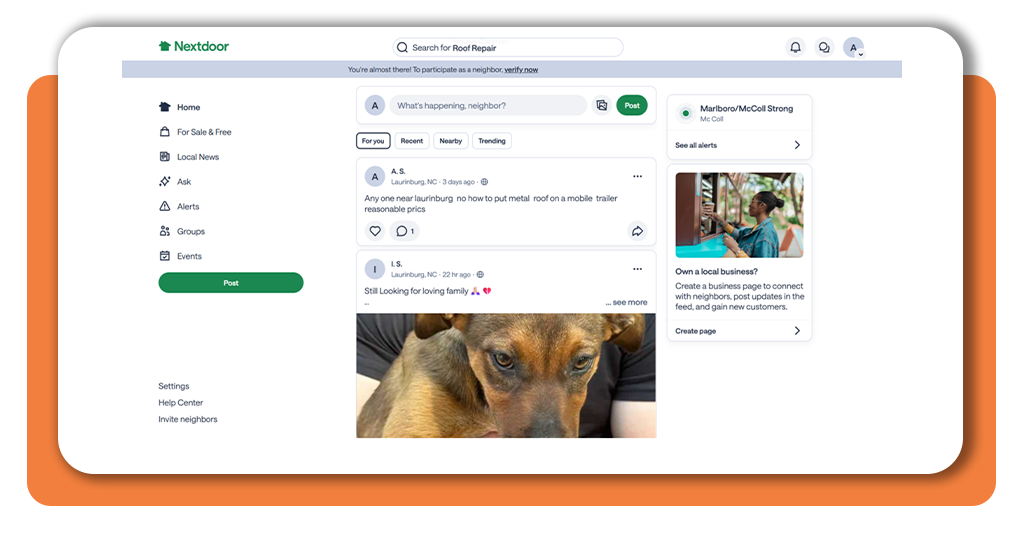Screen dimensions: 1024x536
Task: Click A. S. post author avatar
Action: pos(375,177)
